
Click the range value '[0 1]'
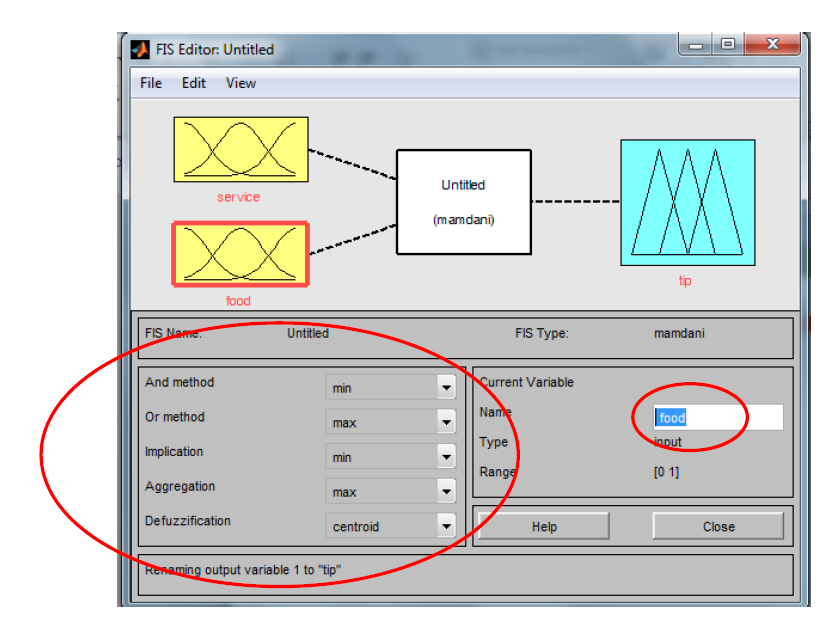(666, 472)
